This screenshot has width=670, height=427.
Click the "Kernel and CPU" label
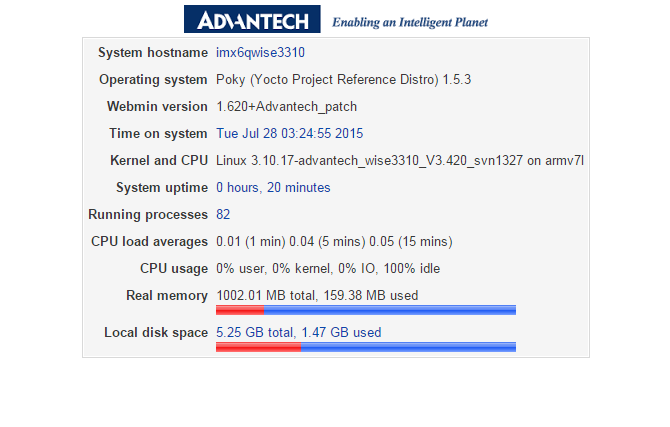[x=158, y=160]
